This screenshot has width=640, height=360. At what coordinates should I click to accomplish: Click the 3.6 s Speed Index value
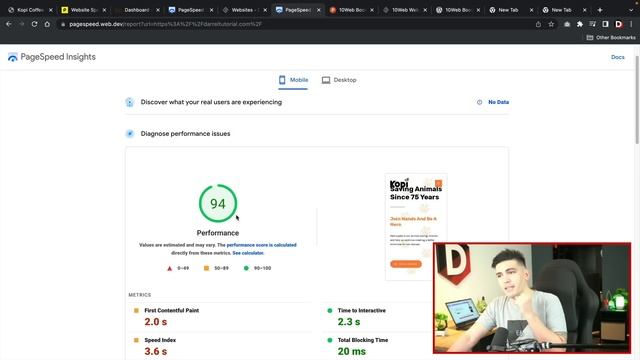pyautogui.click(x=156, y=351)
